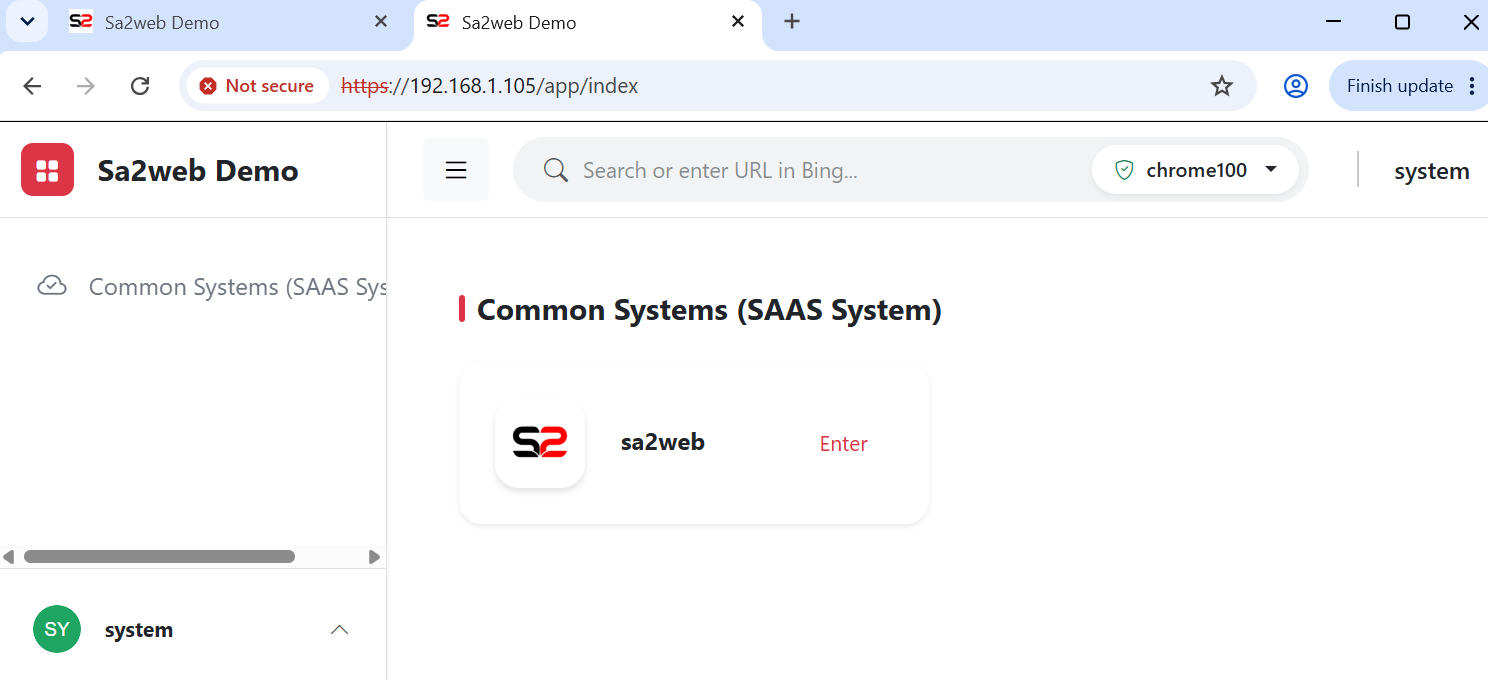
Task: Click the cloud icon in sidebar
Action: point(52,286)
